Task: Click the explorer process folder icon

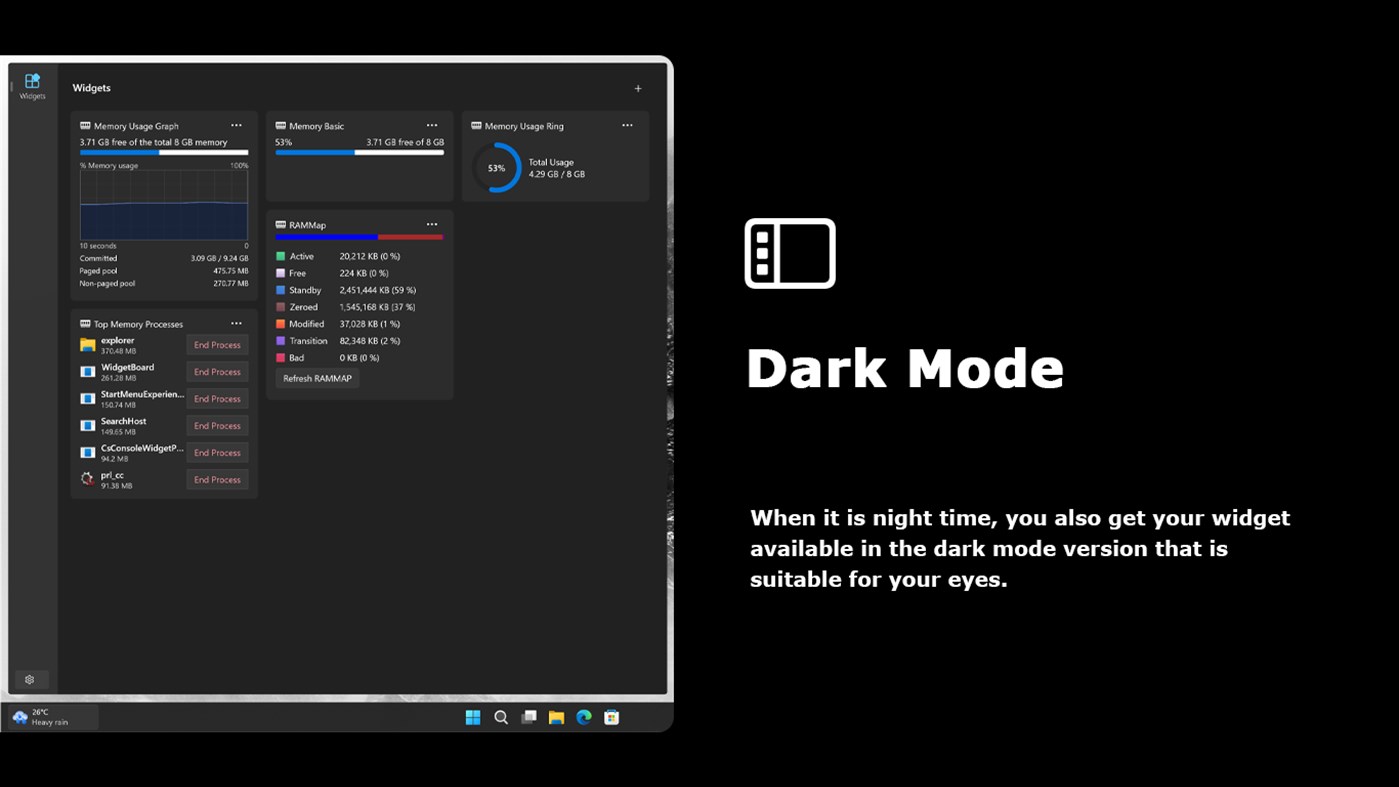Action: (x=87, y=344)
